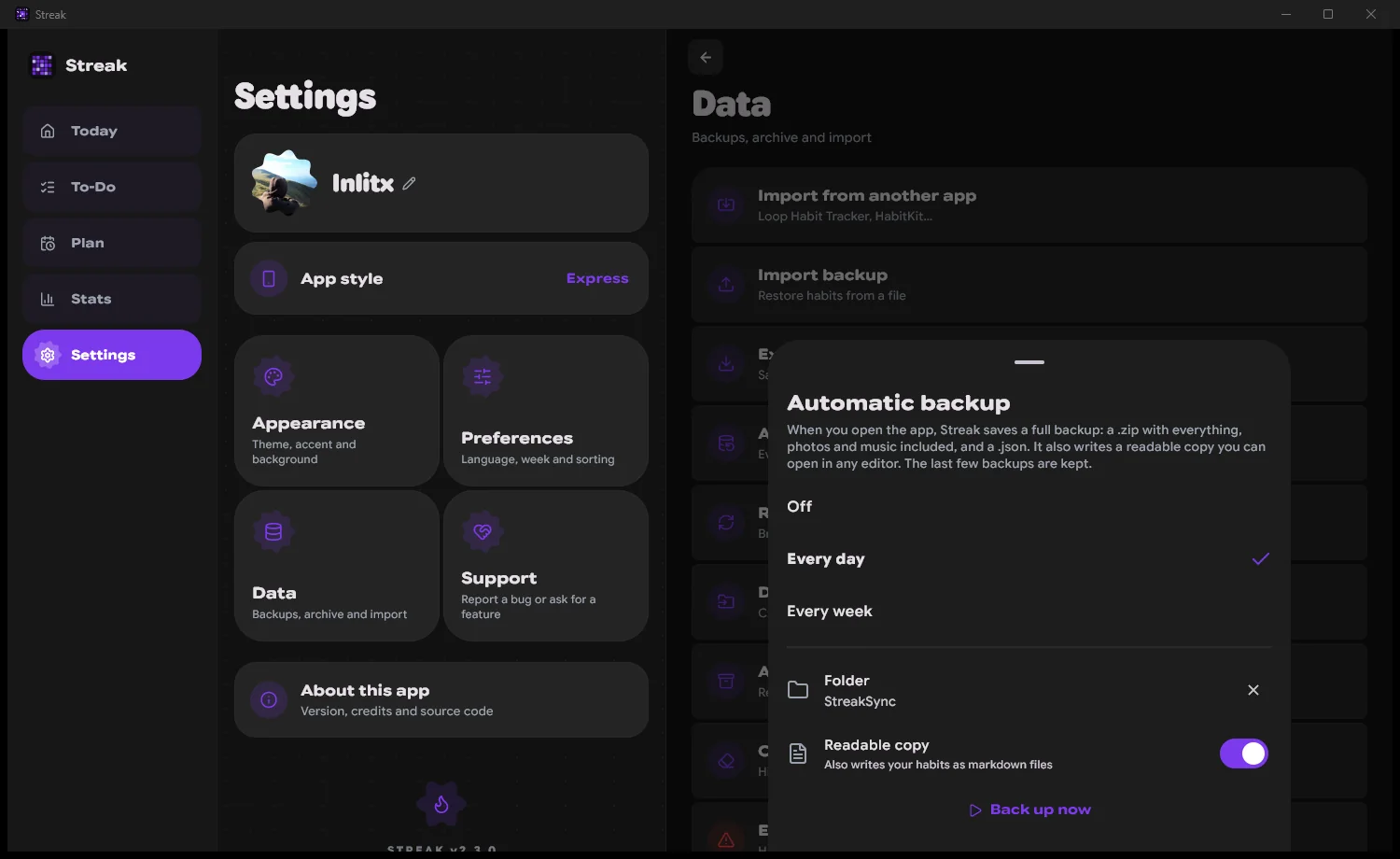This screenshot has width=1400, height=859.
Task: Click the heart icon in Support card
Action: coord(483,532)
